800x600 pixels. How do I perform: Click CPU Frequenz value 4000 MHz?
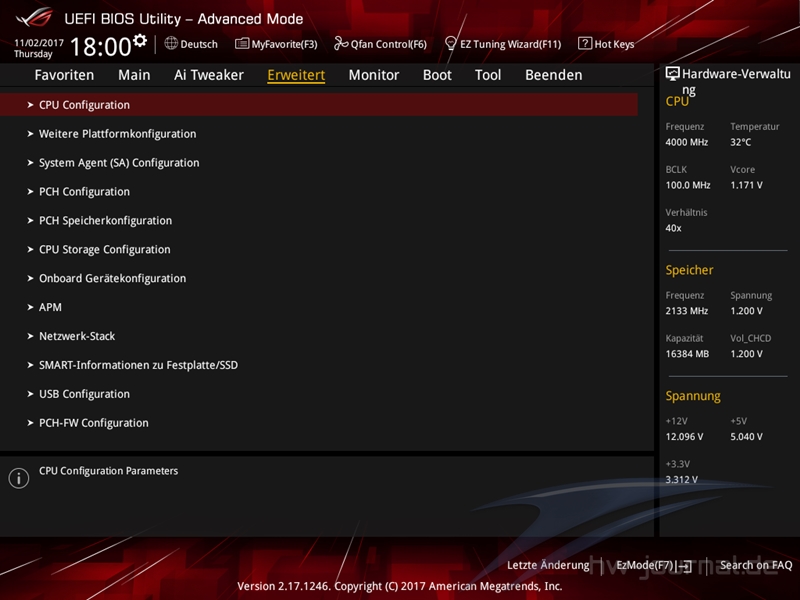[687, 142]
